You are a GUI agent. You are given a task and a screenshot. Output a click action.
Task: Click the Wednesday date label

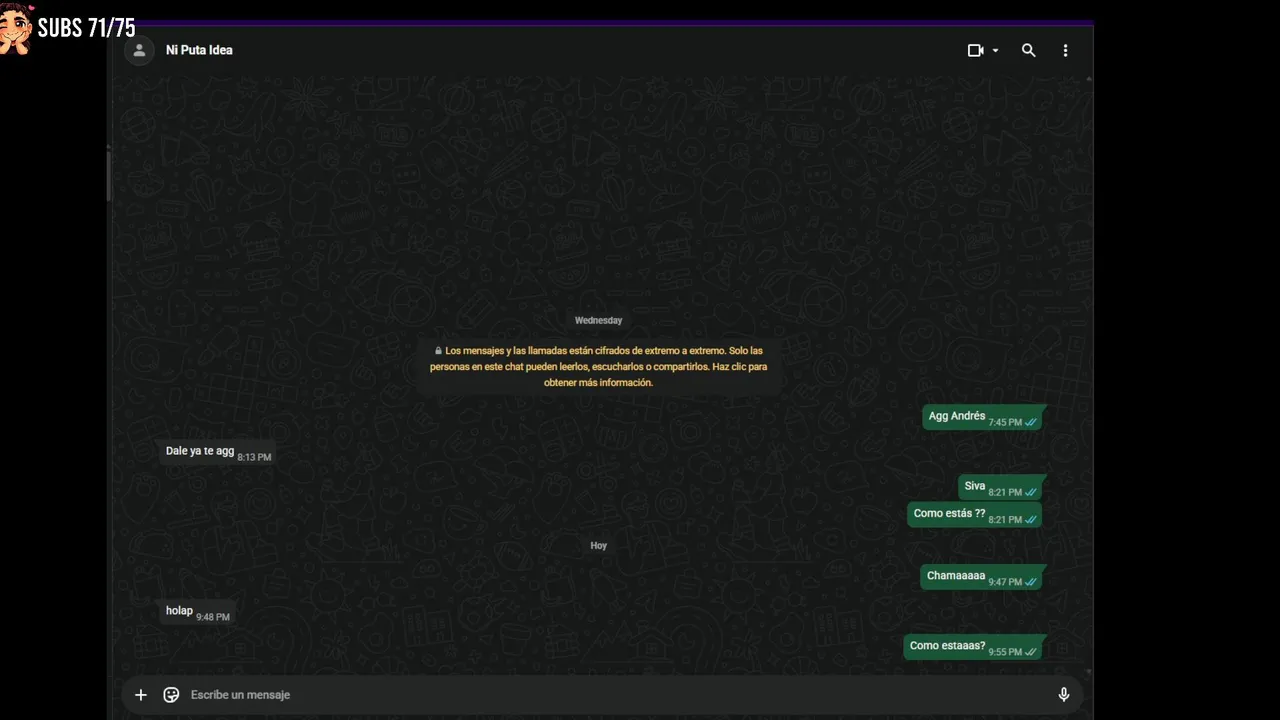[x=599, y=321]
